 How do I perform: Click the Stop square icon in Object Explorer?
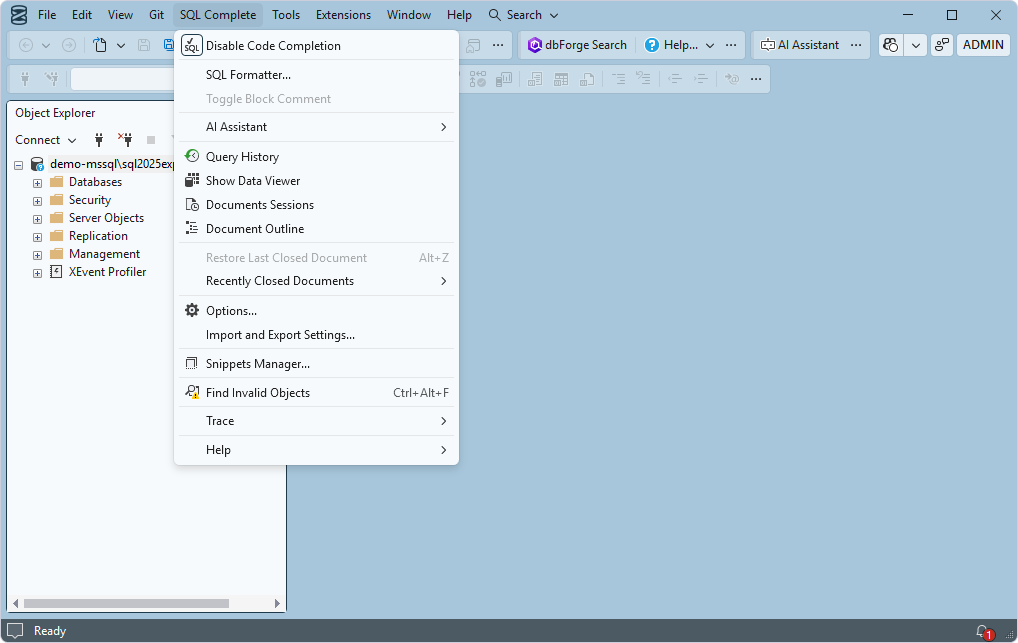[x=151, y=140]
